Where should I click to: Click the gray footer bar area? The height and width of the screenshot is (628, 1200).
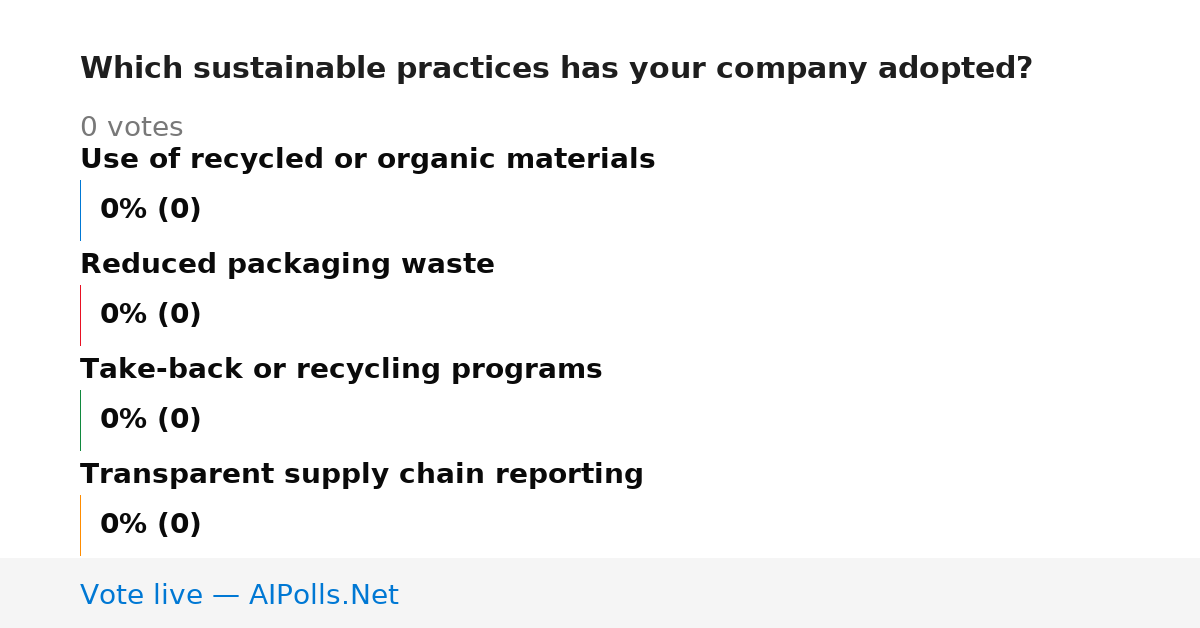(x=600, y=593)
